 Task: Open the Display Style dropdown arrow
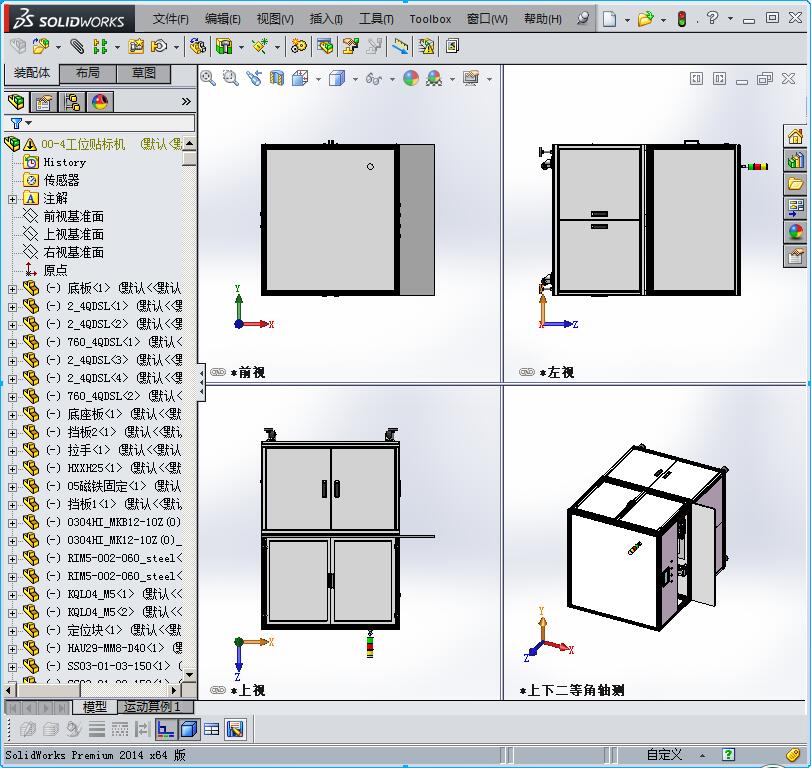coord(354,79)
